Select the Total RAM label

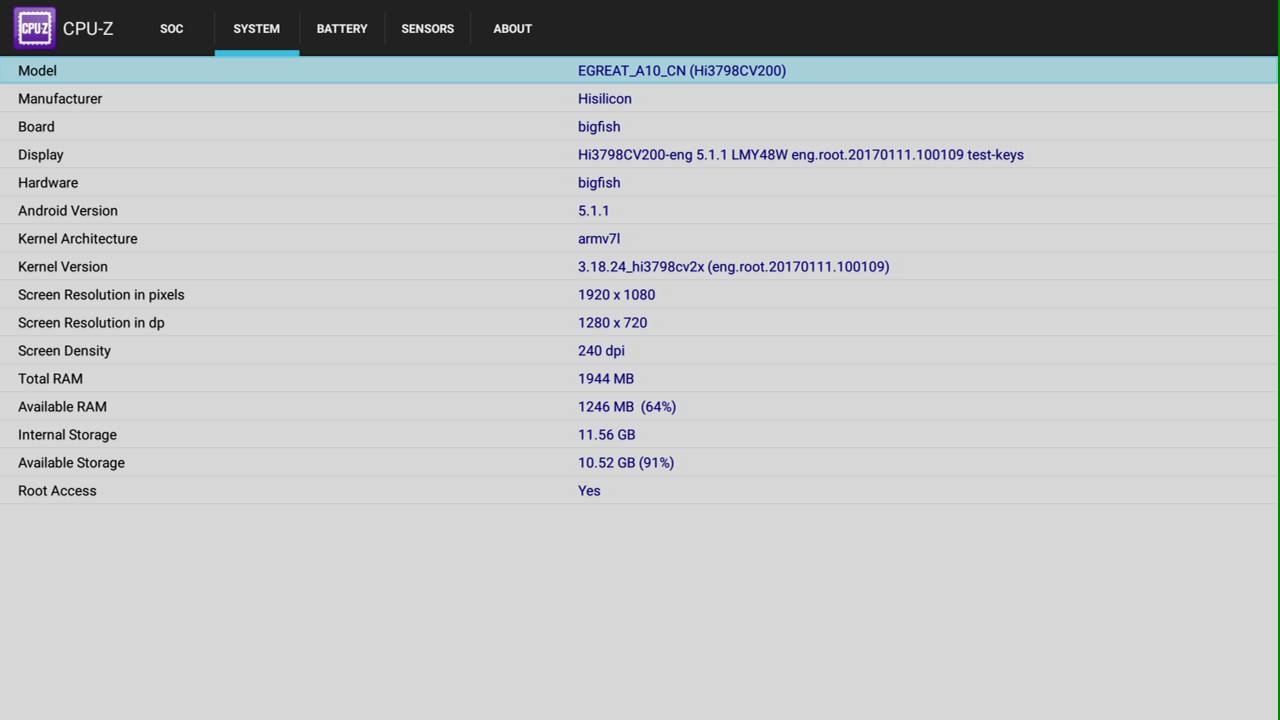50,379
